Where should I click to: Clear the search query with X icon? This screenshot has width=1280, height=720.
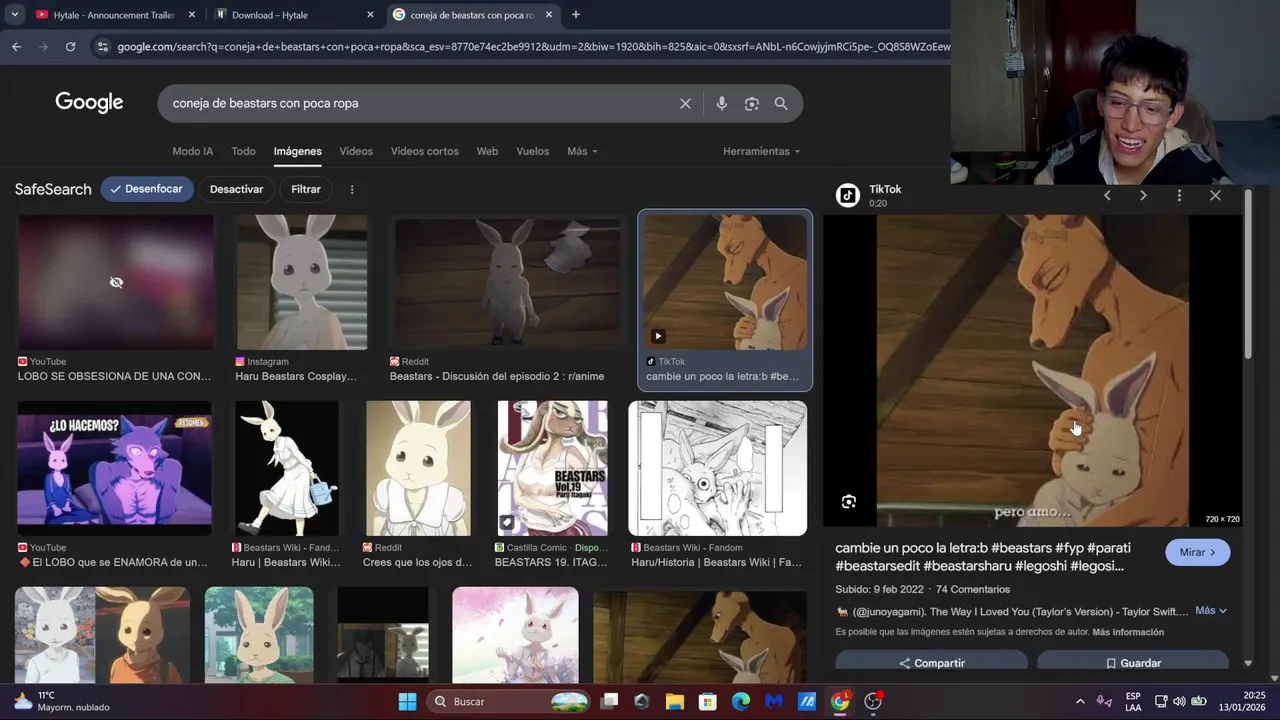click(x=685, y=103)
